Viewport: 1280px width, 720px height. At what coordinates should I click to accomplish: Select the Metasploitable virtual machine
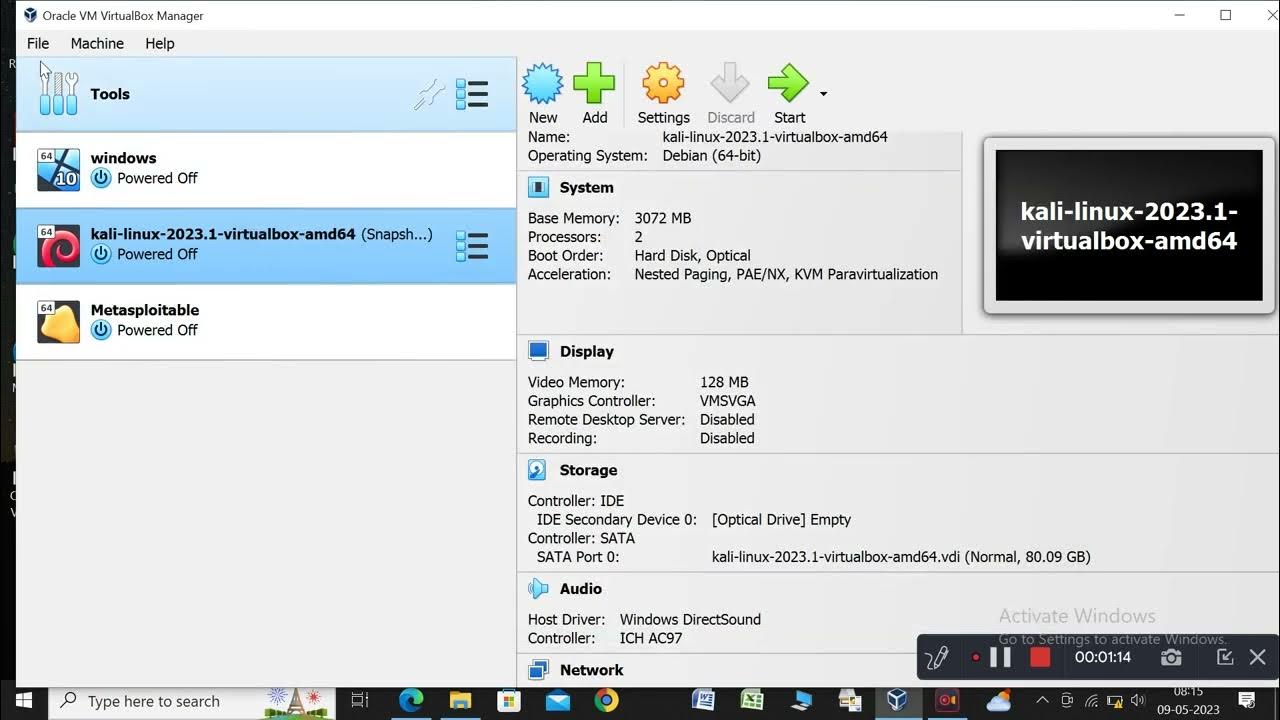pos(266,321)
